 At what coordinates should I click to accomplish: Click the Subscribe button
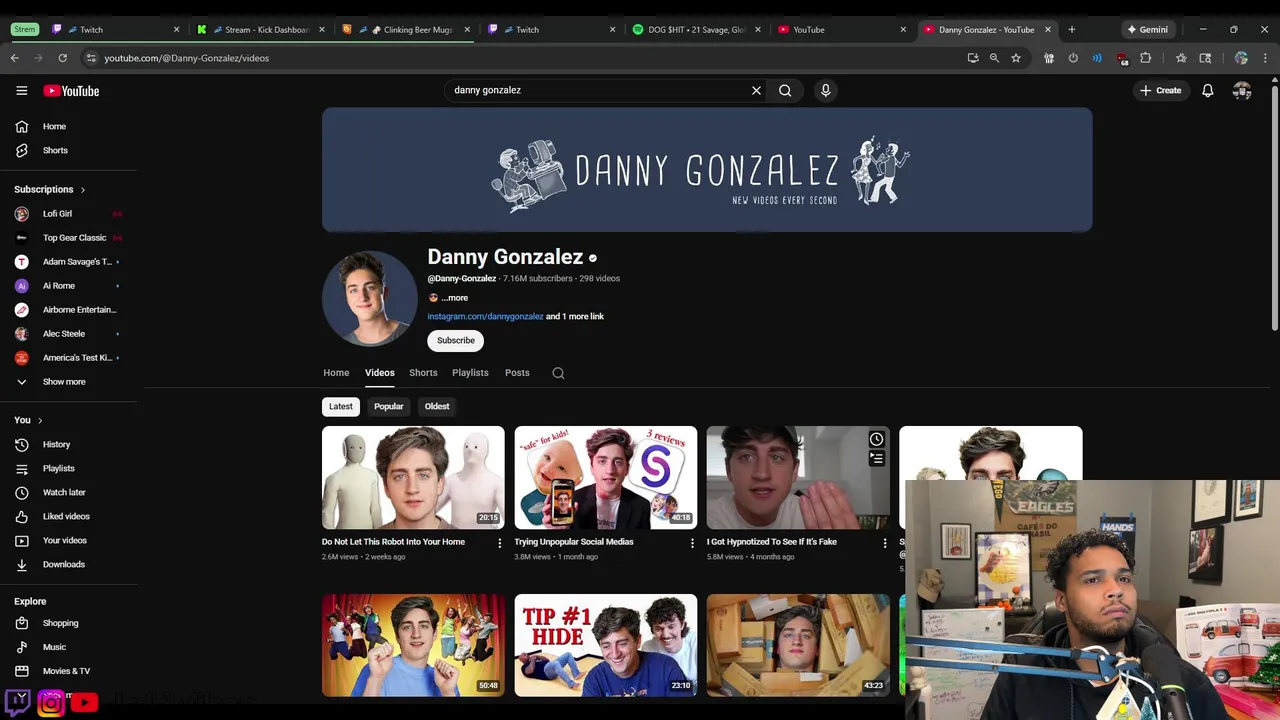(x=456, y=341)
